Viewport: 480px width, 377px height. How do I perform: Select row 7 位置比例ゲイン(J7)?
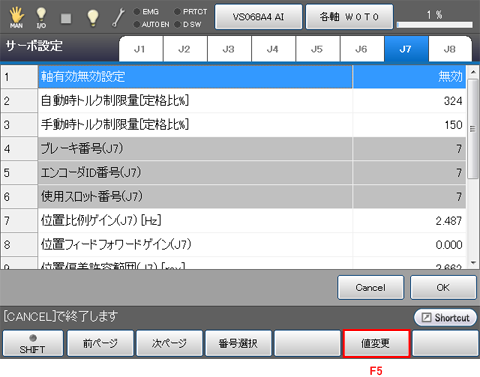(233, 220)
